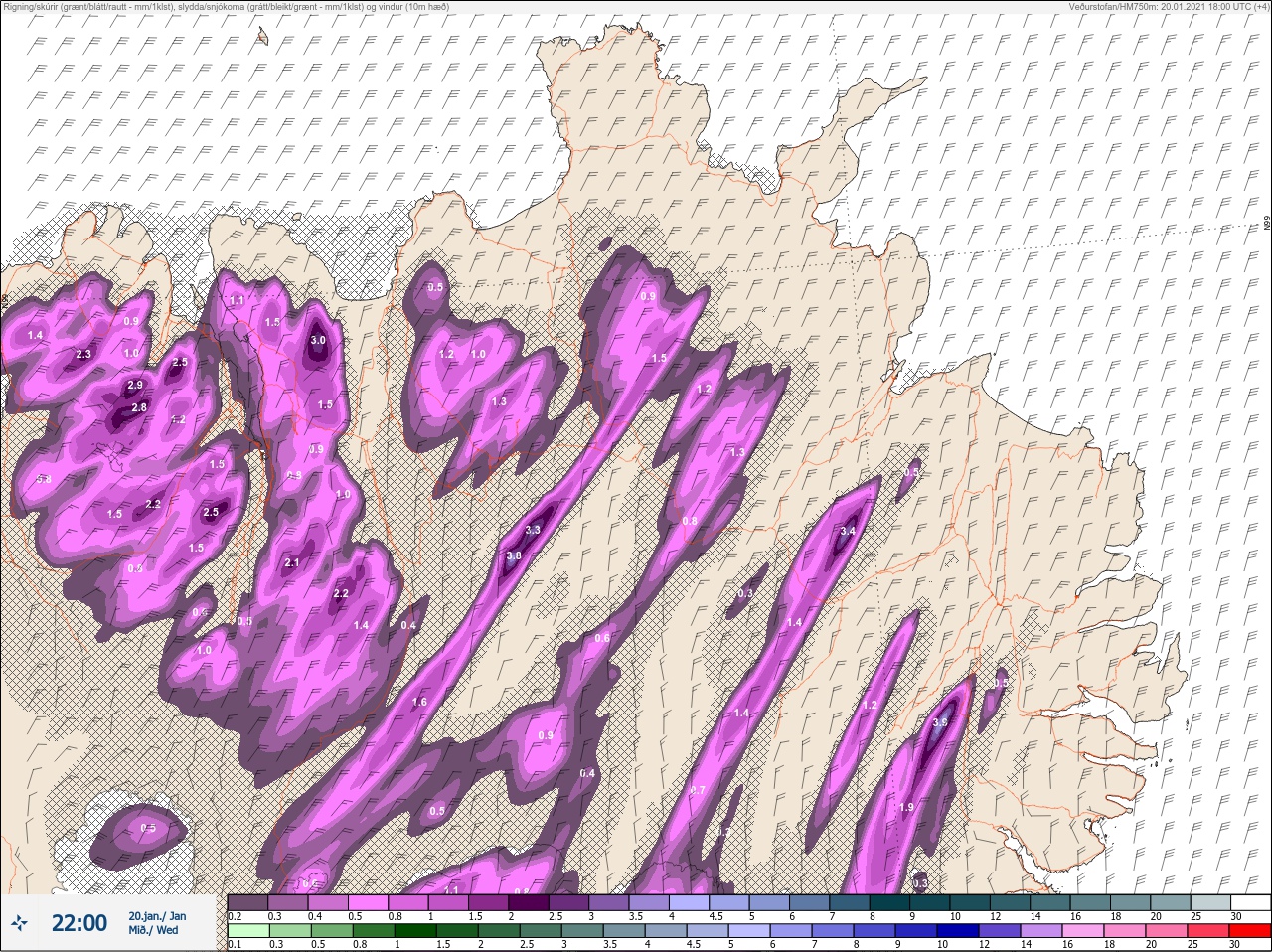The height and width of the screenshot is (952, 1272).
Task: Click the 1.9 precipitation value on map
Action: pos(906,808)
